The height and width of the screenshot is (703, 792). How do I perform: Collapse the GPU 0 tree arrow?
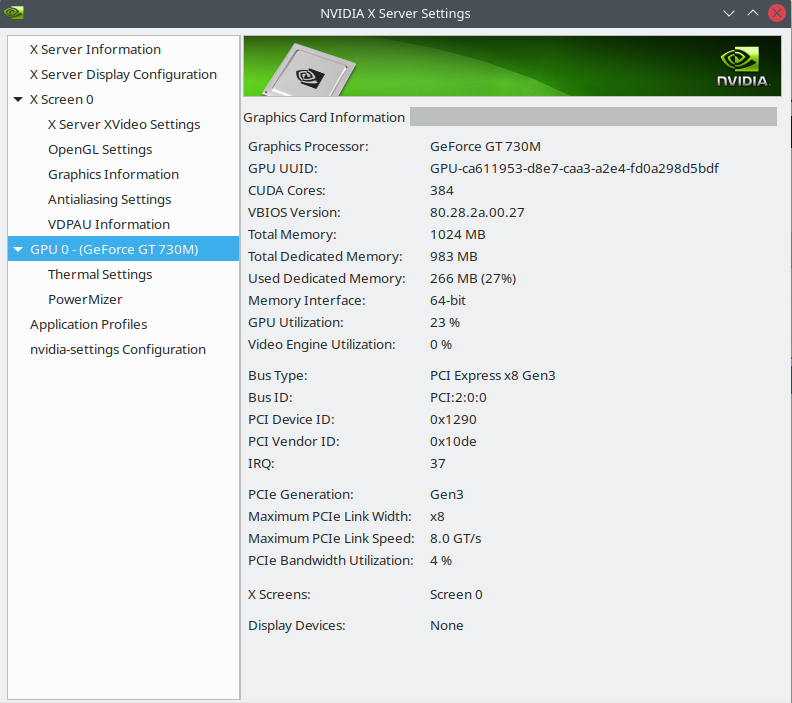tap(18, 249)
